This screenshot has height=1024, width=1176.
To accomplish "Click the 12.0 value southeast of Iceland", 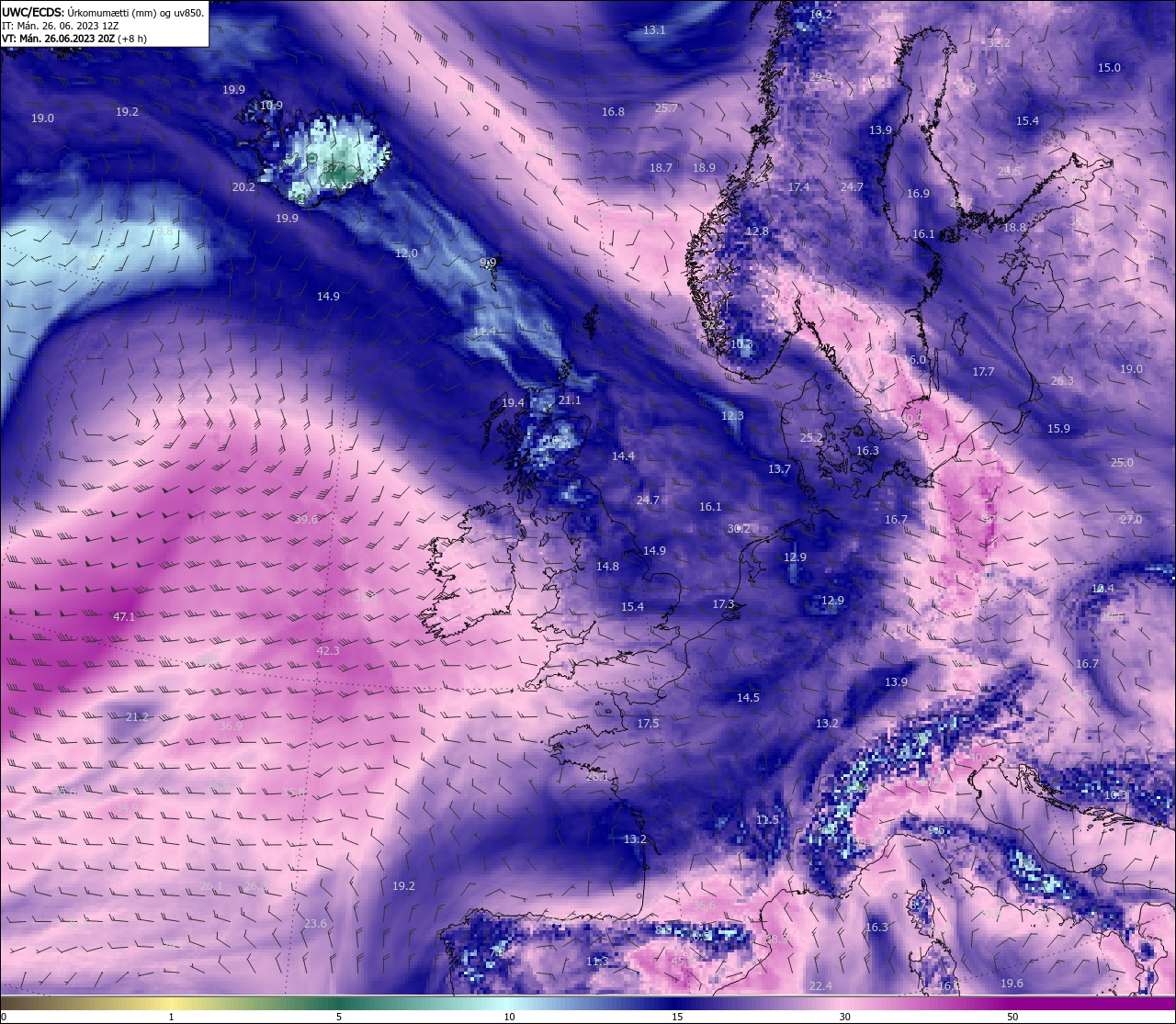I will pyautogui.click(x=406, y=253).
